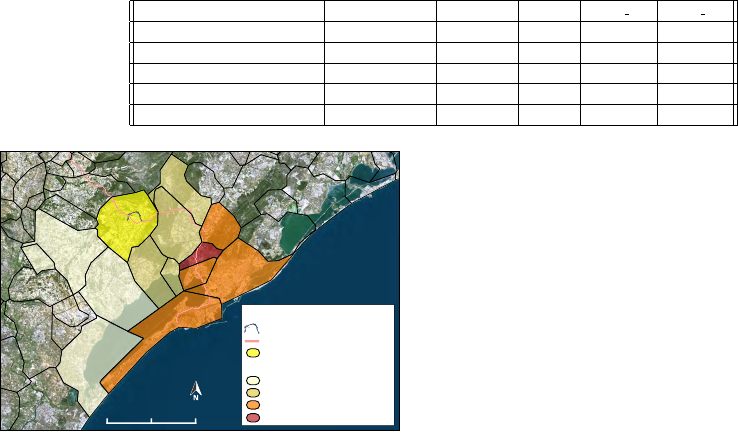Click the bright yellow district on the map
The image size is (738, 433).
(125, 222)
